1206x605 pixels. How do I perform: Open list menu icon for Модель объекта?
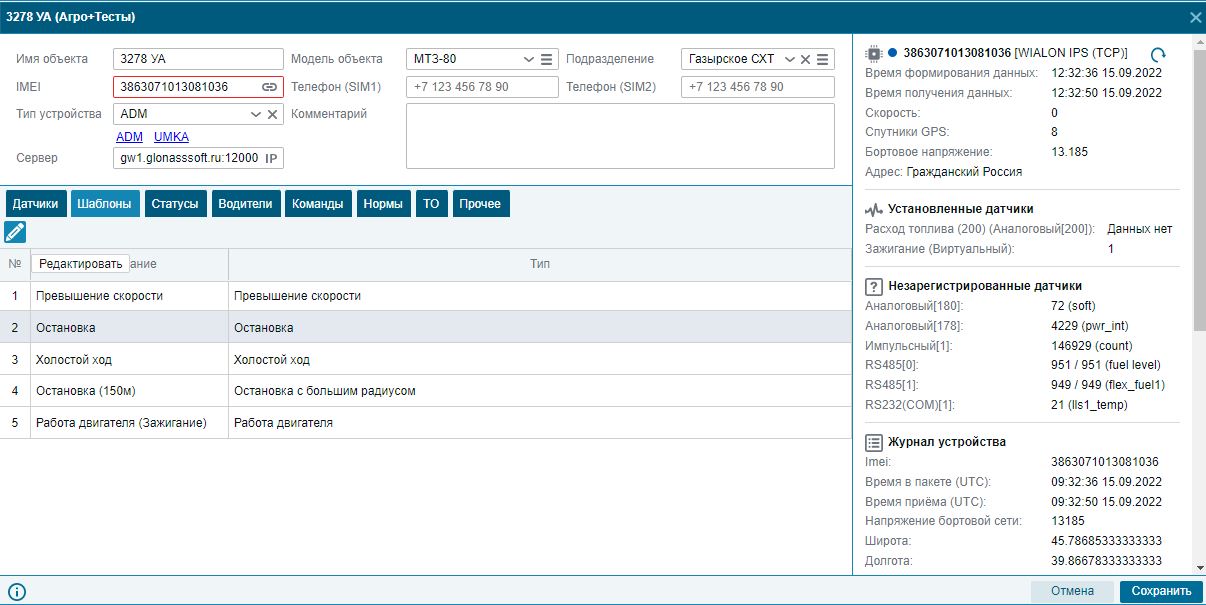547,59
